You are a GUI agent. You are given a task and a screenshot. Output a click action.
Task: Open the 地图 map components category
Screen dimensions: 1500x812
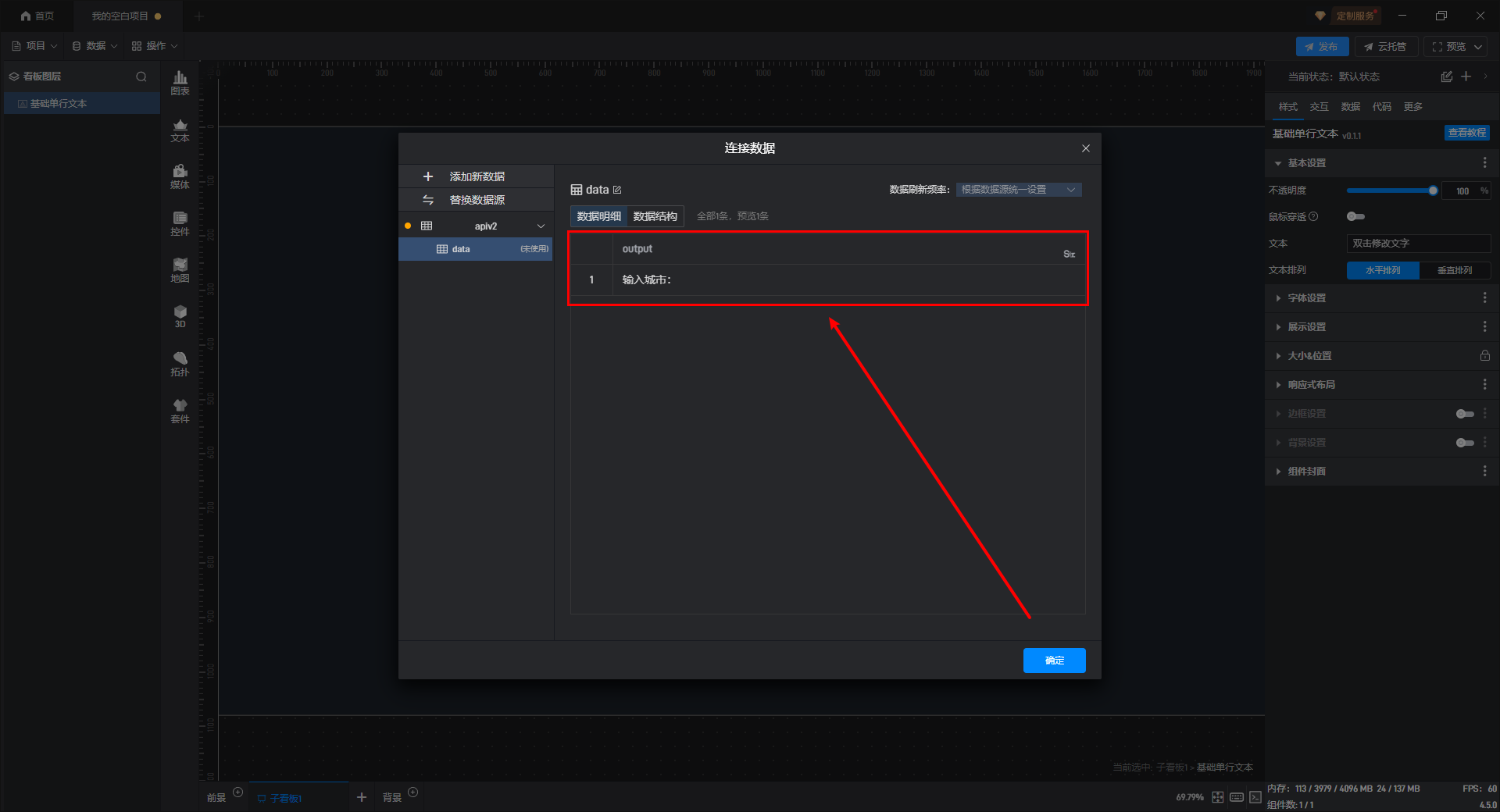[x=180, y=270]
